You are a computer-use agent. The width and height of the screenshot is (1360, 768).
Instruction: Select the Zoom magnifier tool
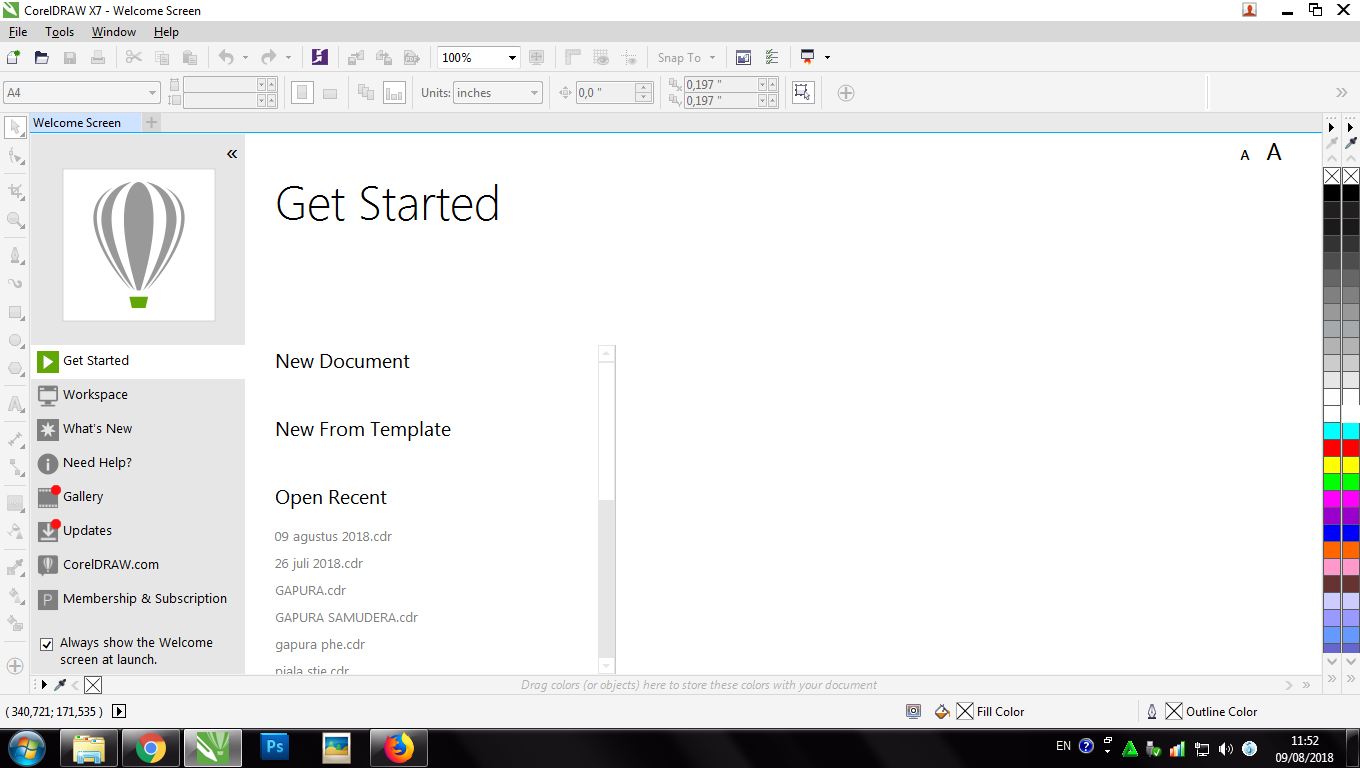(x=16, y=219)
